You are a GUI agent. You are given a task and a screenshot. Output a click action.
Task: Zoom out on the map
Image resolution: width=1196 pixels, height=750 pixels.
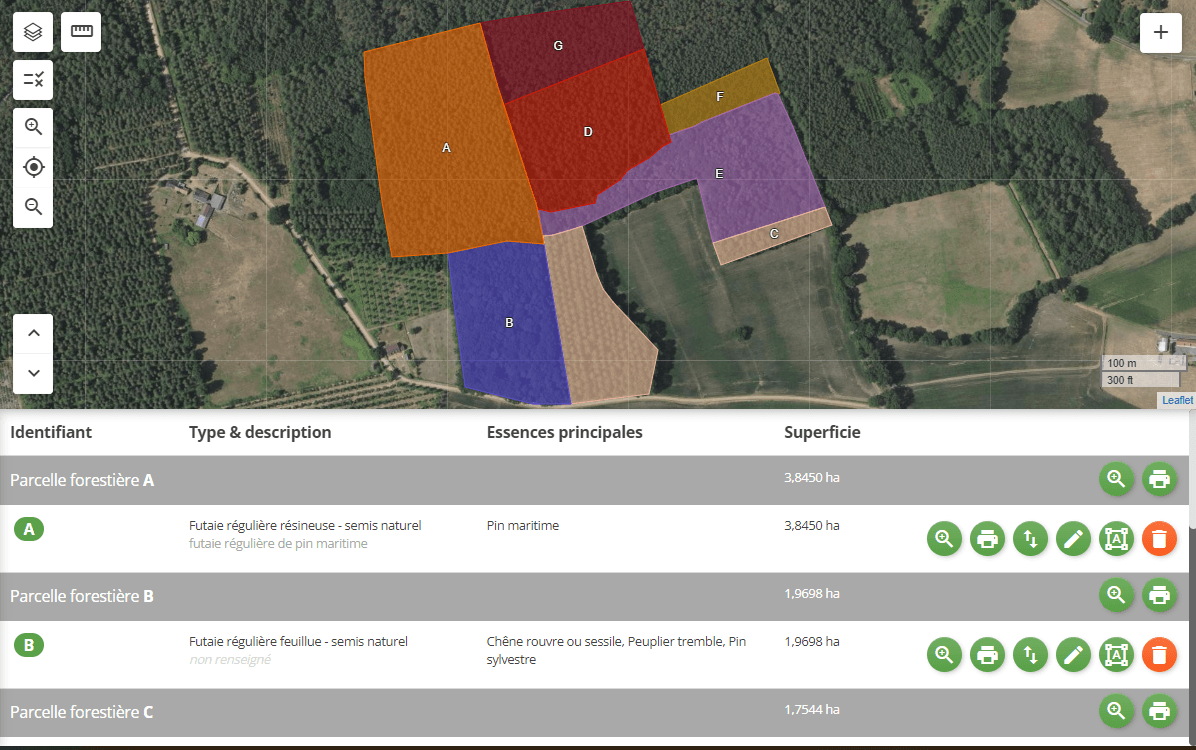33,207
